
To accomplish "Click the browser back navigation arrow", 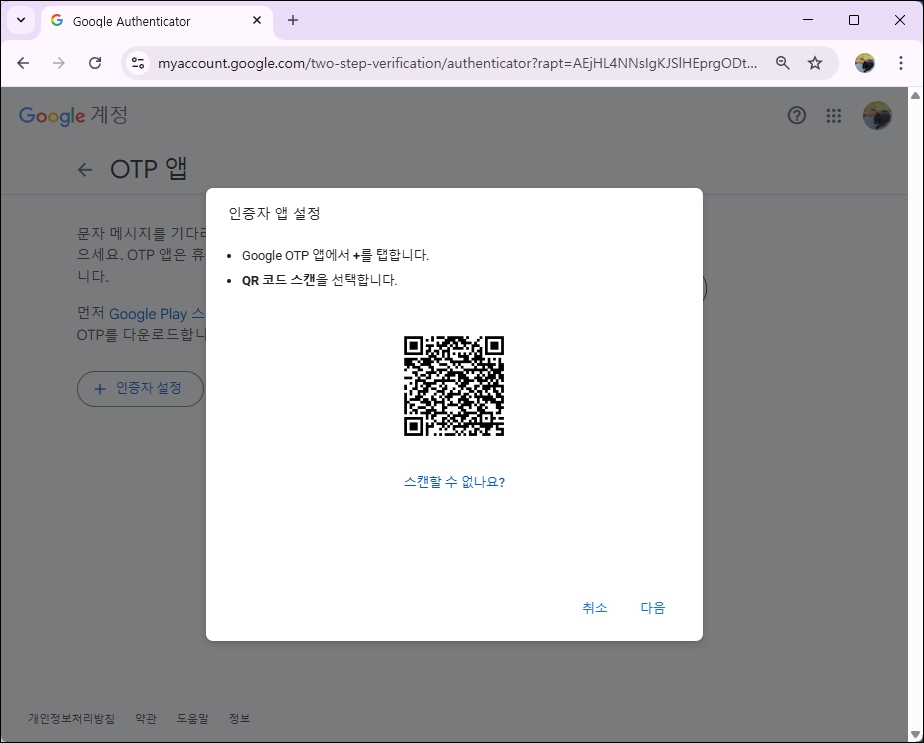I will click(23, 62).
